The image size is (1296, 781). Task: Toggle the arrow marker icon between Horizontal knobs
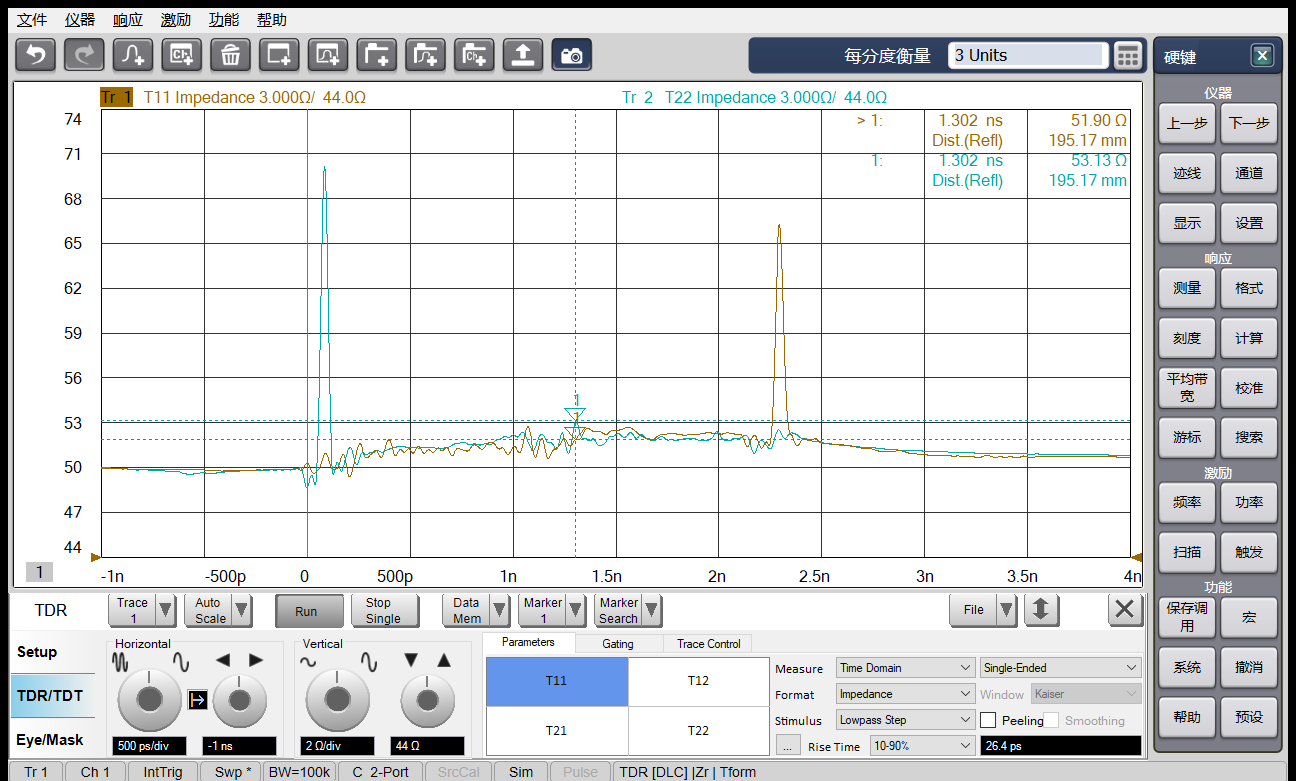pos(197,700)
